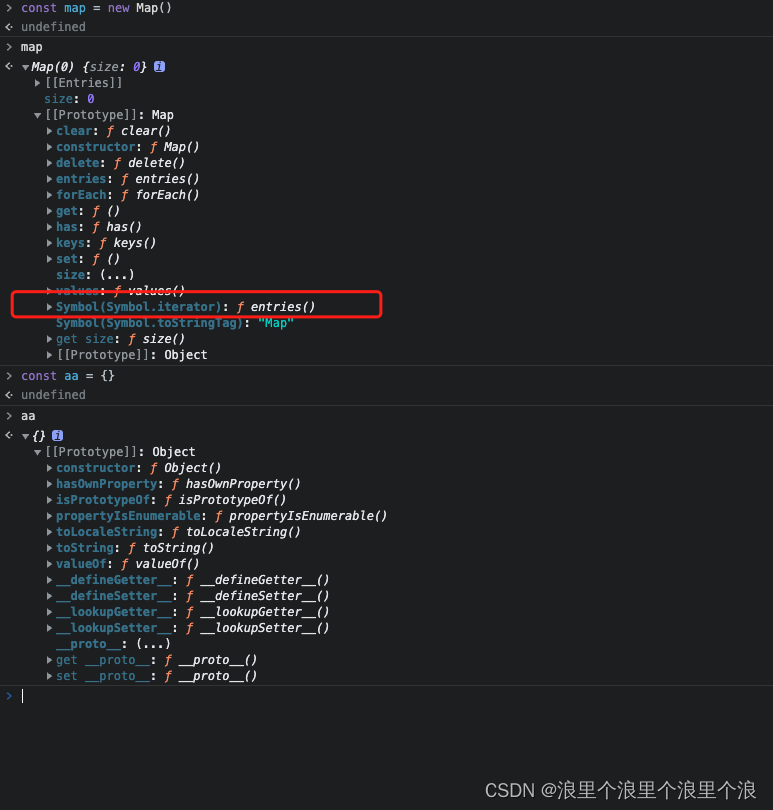Click the blue info icon next to Map(0)
This screenshot has height=810, width=773.
[x=159, y=66]
